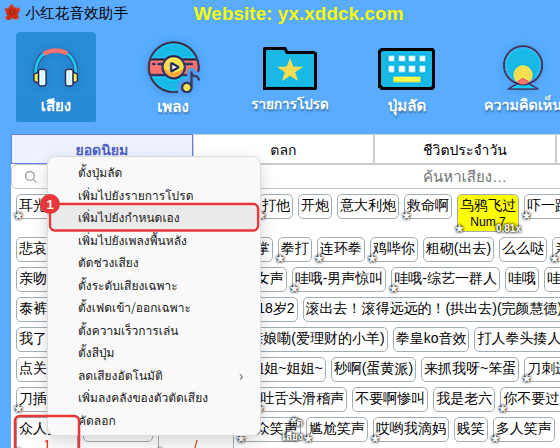Image resolution: width=560 pixels, height=448 pixels.
Task: Play the 哇哦-男声惊叫 sound
Action: [x=339, y=279]
